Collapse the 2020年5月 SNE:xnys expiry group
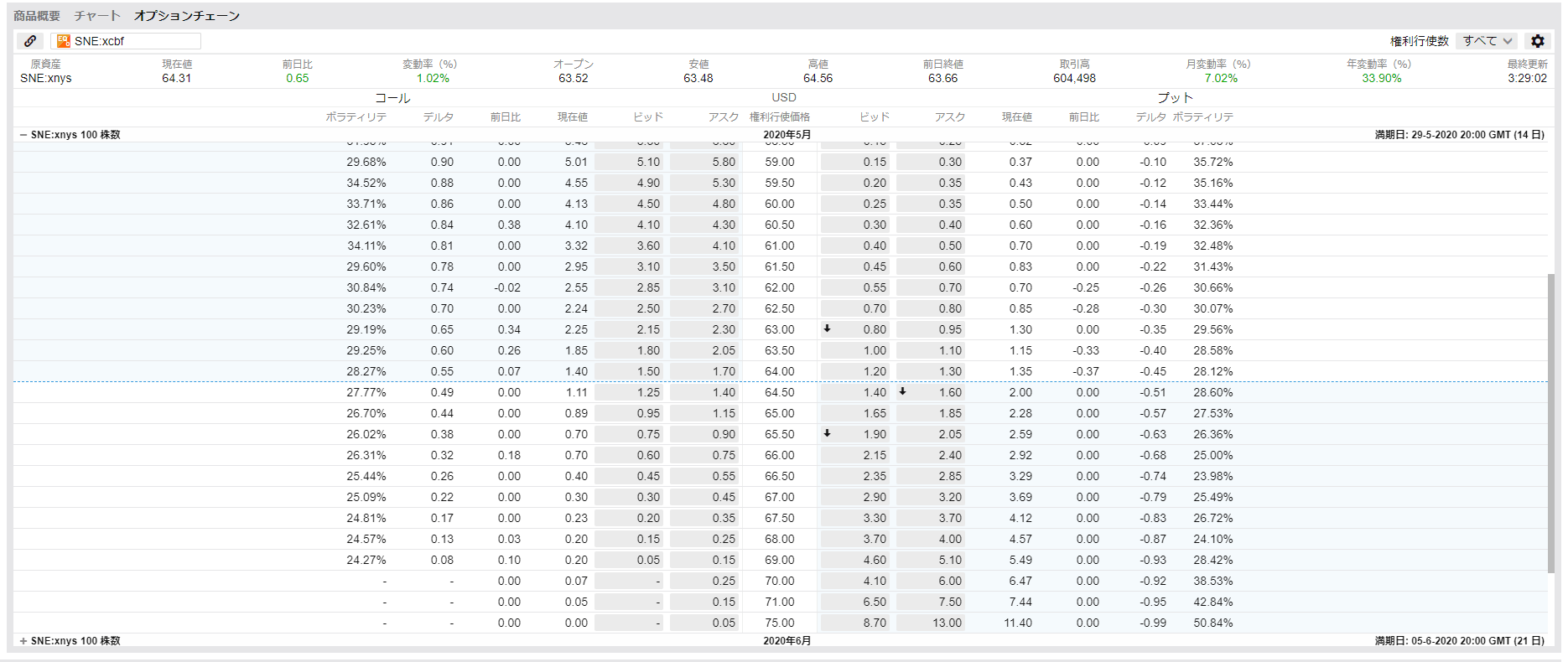This screenshot has width=1568, height=662. (23, 135)
